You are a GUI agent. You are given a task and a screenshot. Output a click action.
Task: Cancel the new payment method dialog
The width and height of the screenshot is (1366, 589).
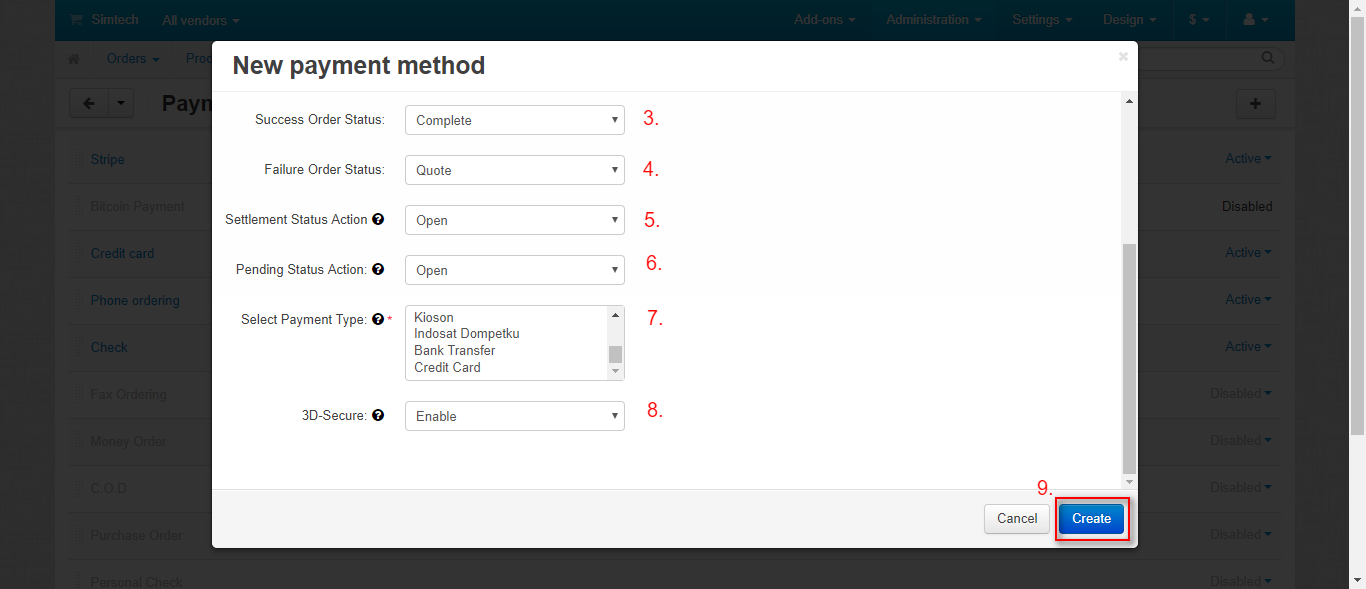click(x=1017, y=518)
